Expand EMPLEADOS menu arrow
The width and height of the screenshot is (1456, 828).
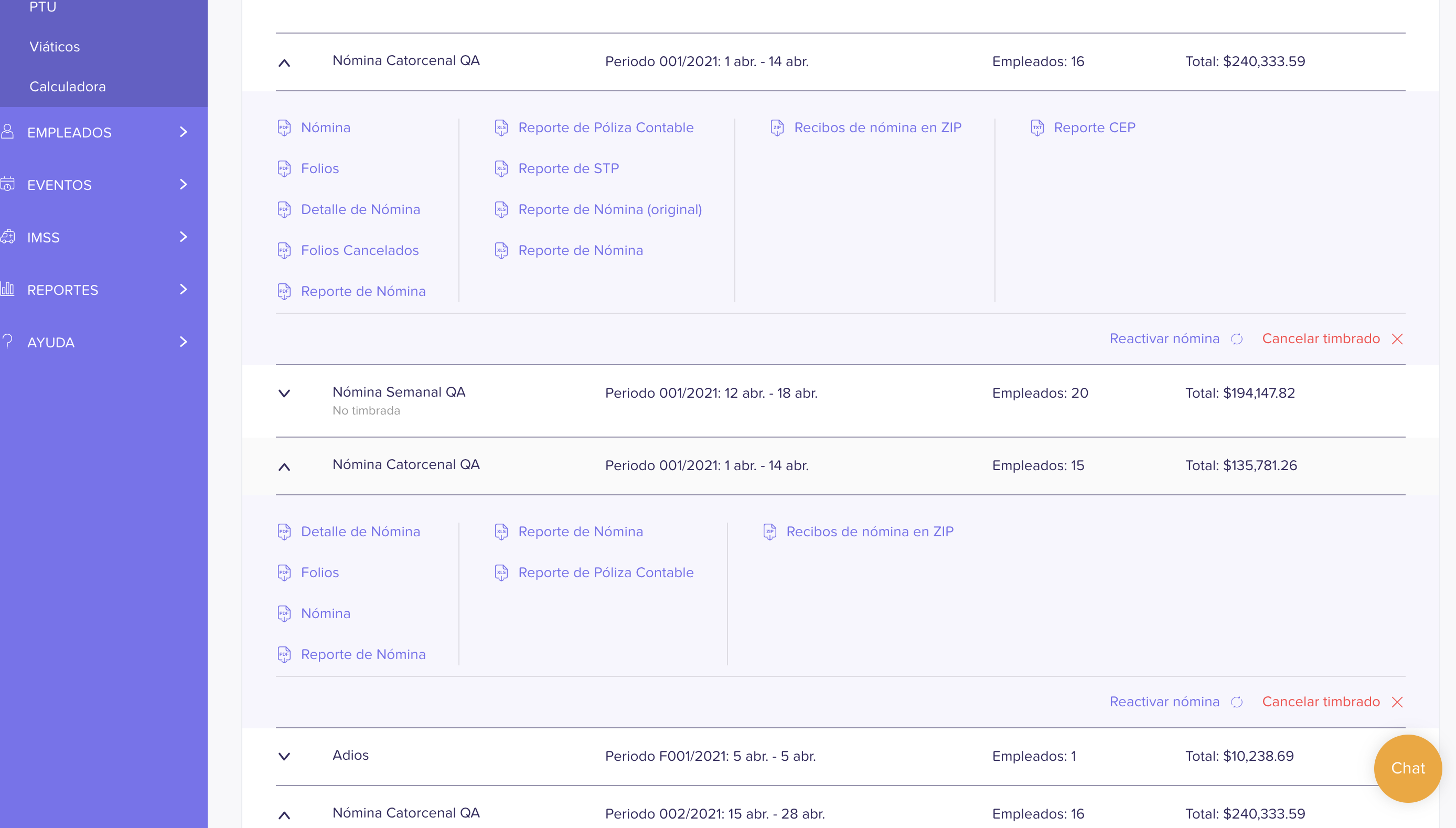click(x=183, y=132)
